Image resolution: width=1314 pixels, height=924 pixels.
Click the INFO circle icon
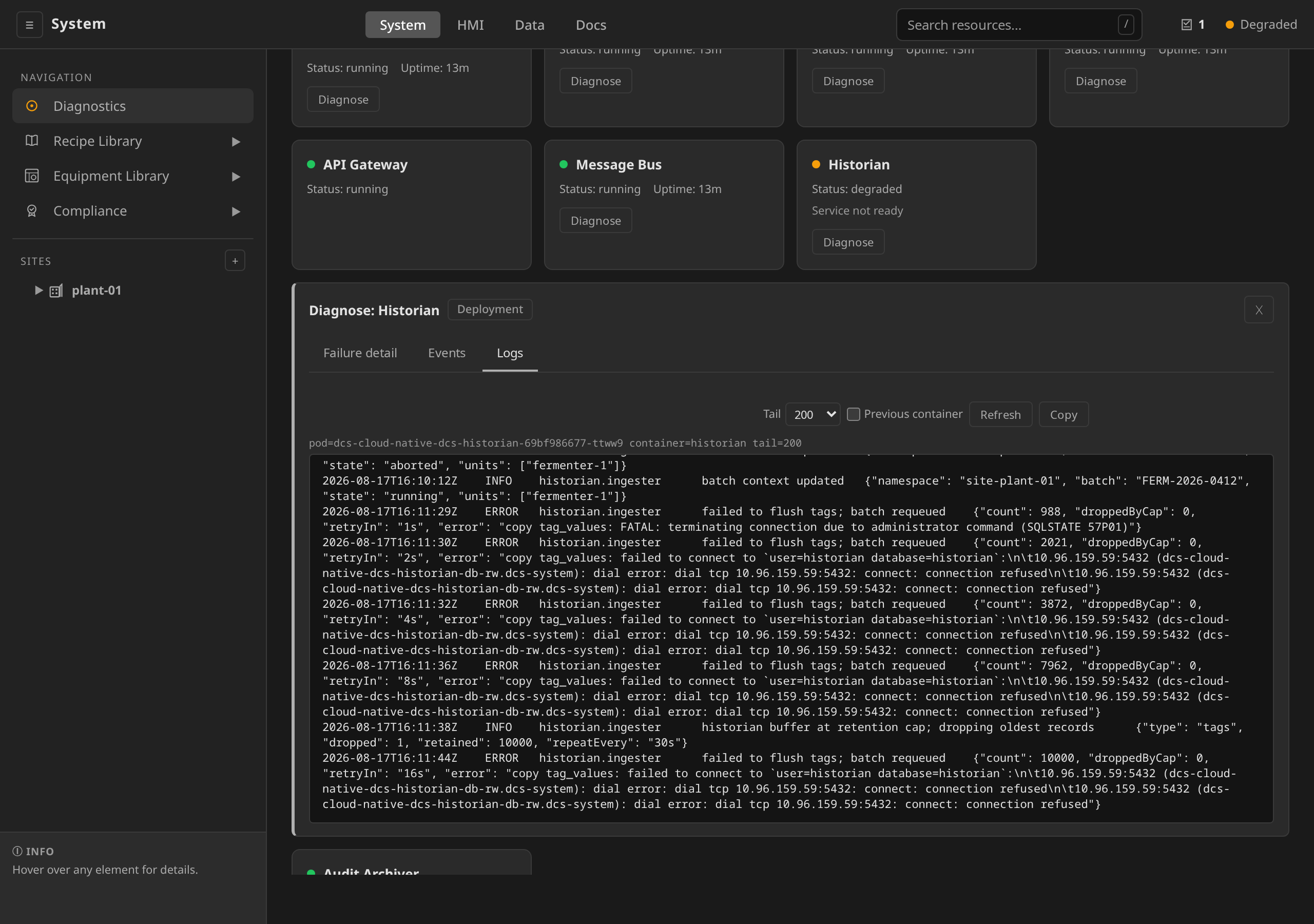(x=18, y=851)
